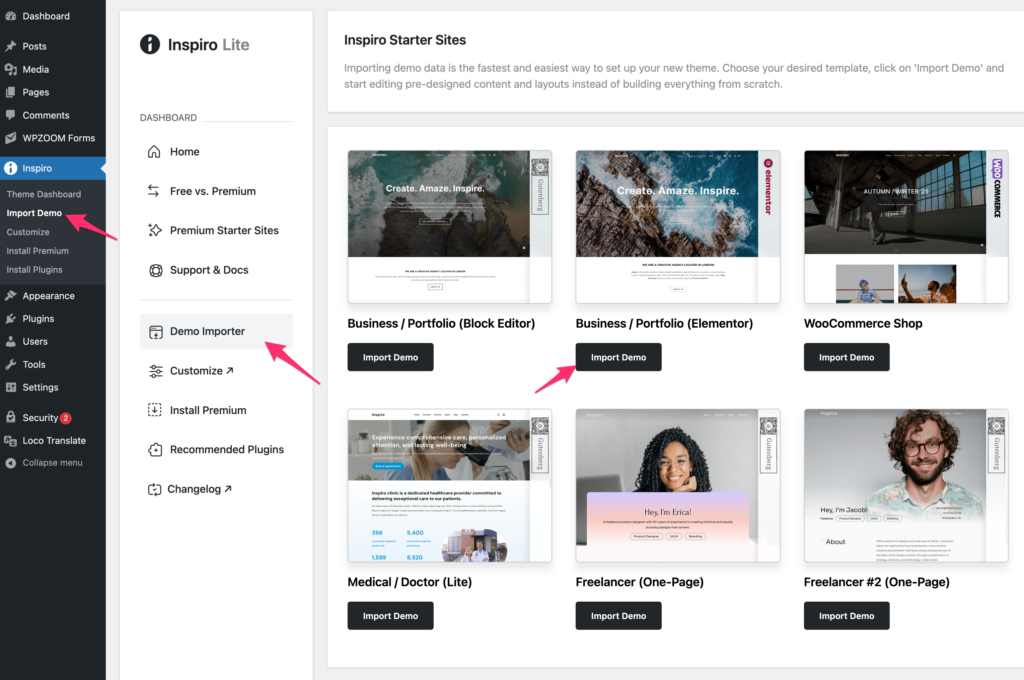Viewport: 1024px width, 680px height.
Task: Click the WooCommerce Shop title text
Action: point(863,323)
